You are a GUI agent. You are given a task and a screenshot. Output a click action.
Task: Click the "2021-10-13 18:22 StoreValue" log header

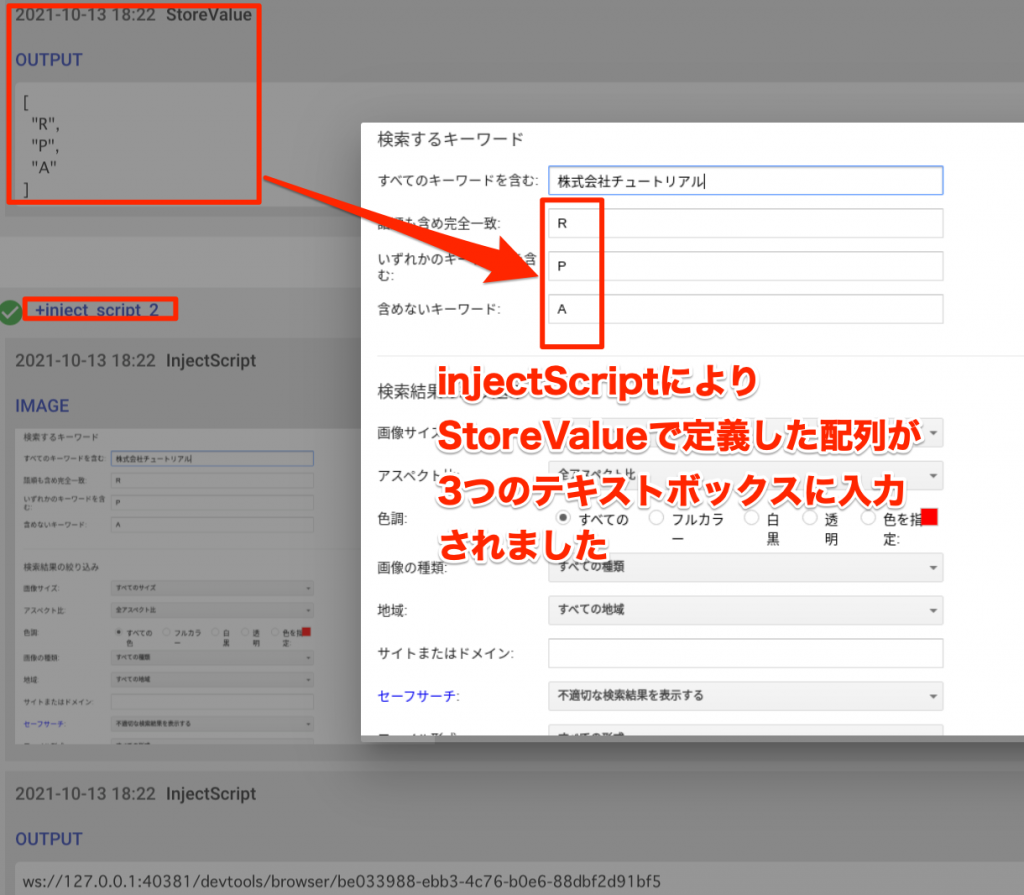(x=133, y=15)
